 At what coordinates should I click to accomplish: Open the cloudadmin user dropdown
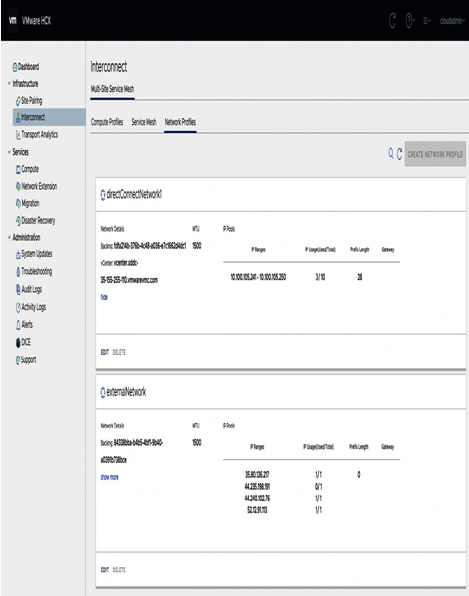coord(452,21)
